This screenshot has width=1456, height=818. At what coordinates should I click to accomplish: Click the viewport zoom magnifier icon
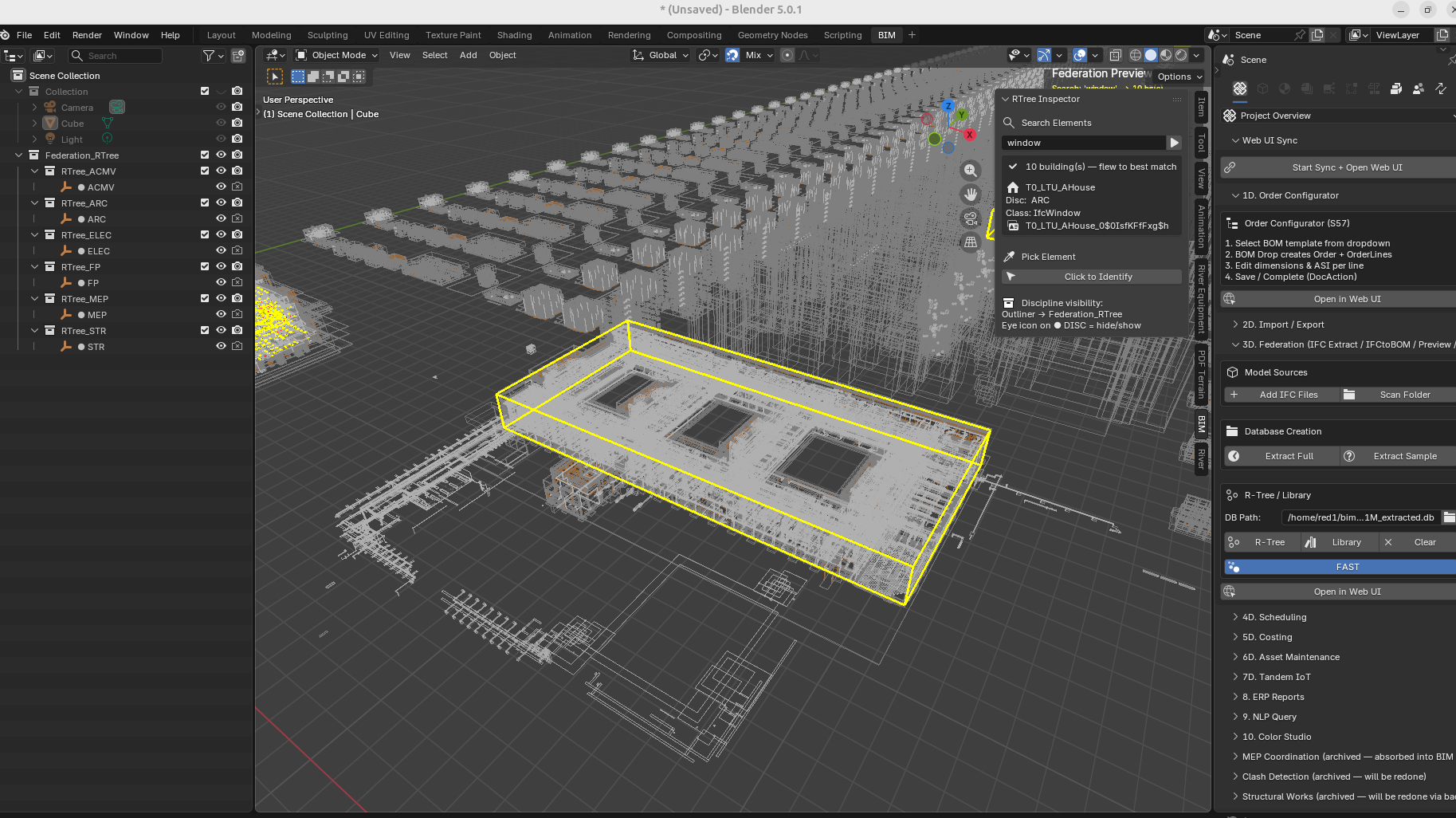[970, 170]
